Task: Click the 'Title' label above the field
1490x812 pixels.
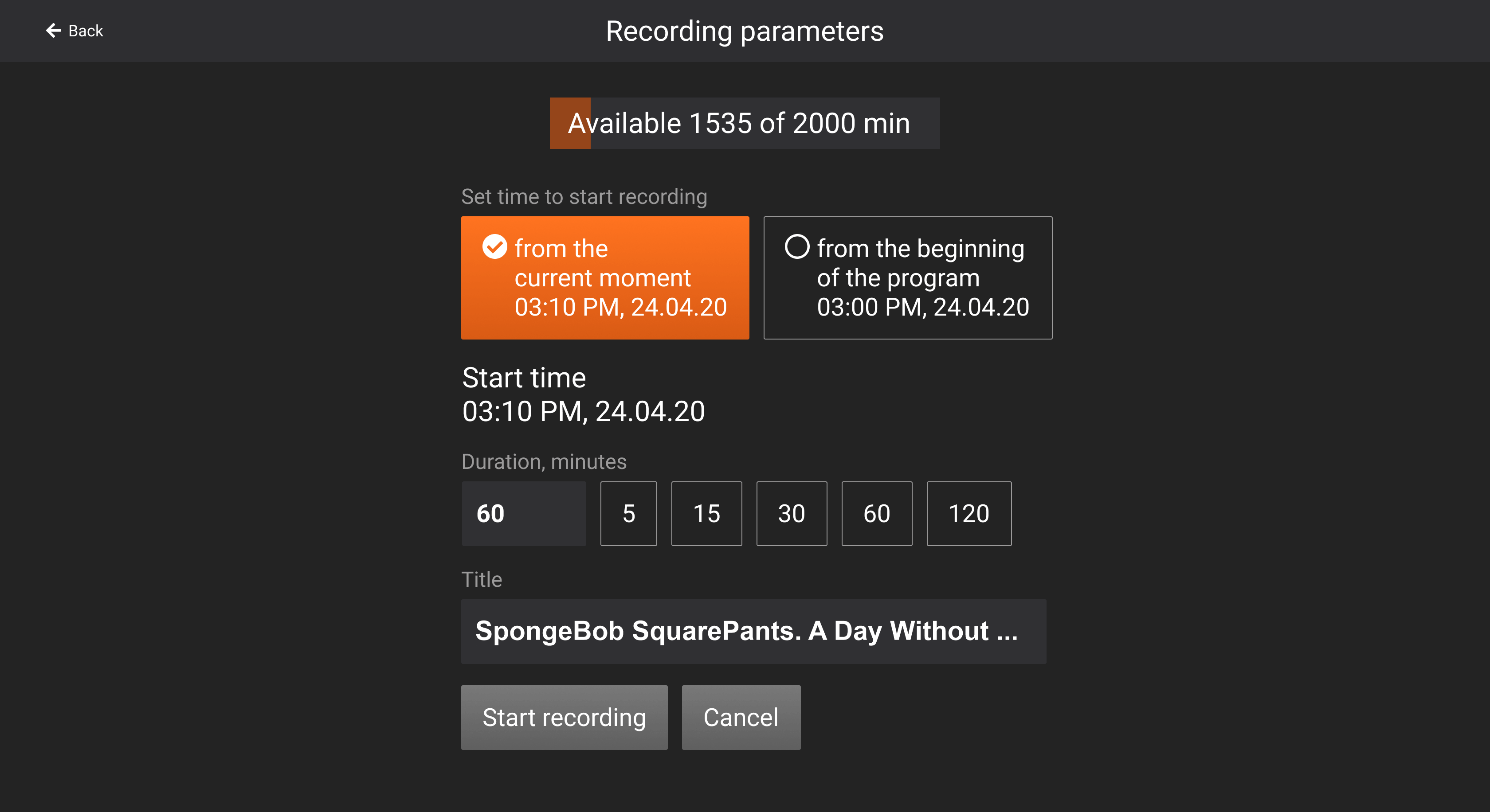Action: [x=481, y=580]
